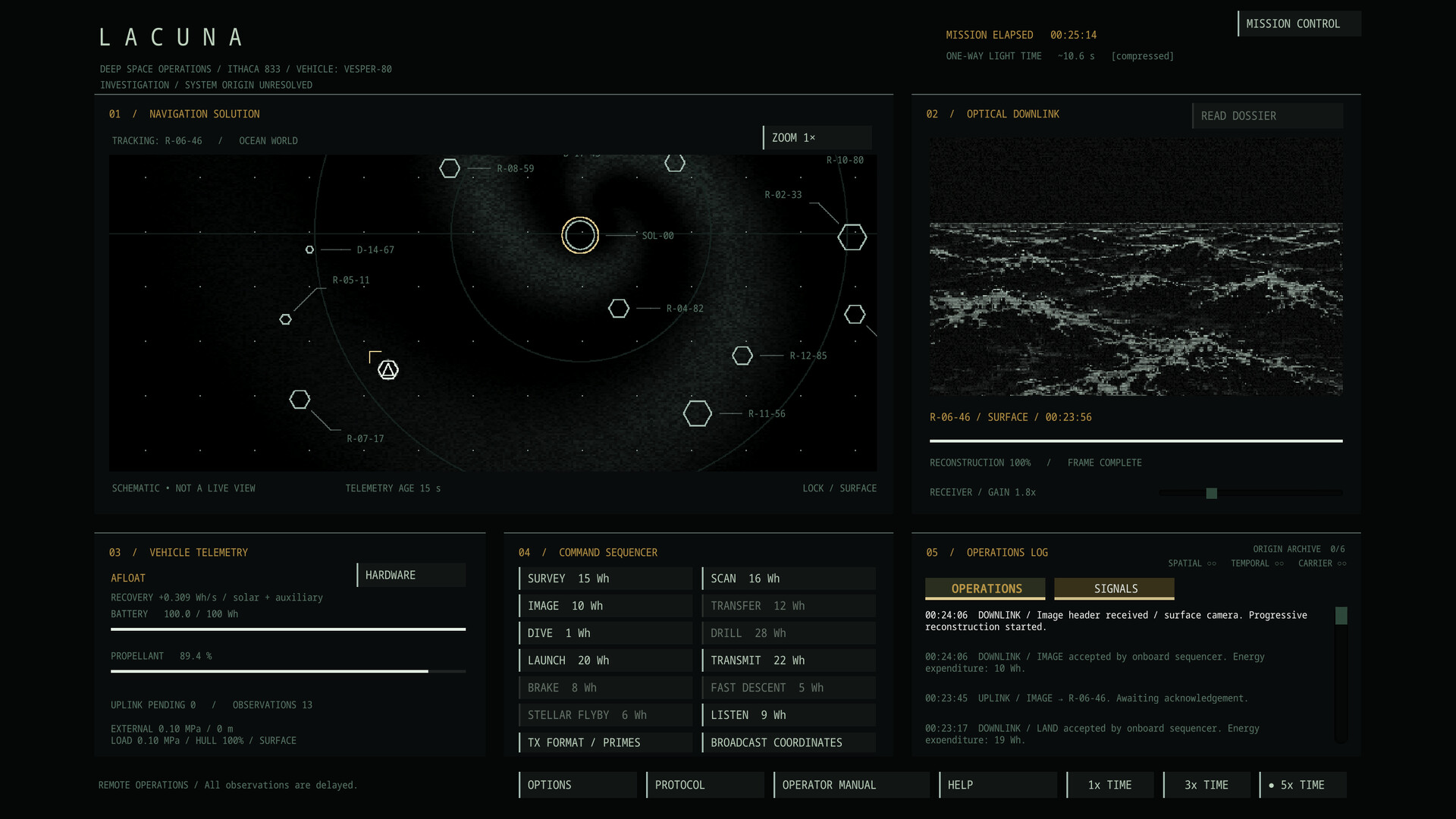Select the hexagon marker below R-02-33's
This screenshot has width=1456, height=819.
(855, 314)
